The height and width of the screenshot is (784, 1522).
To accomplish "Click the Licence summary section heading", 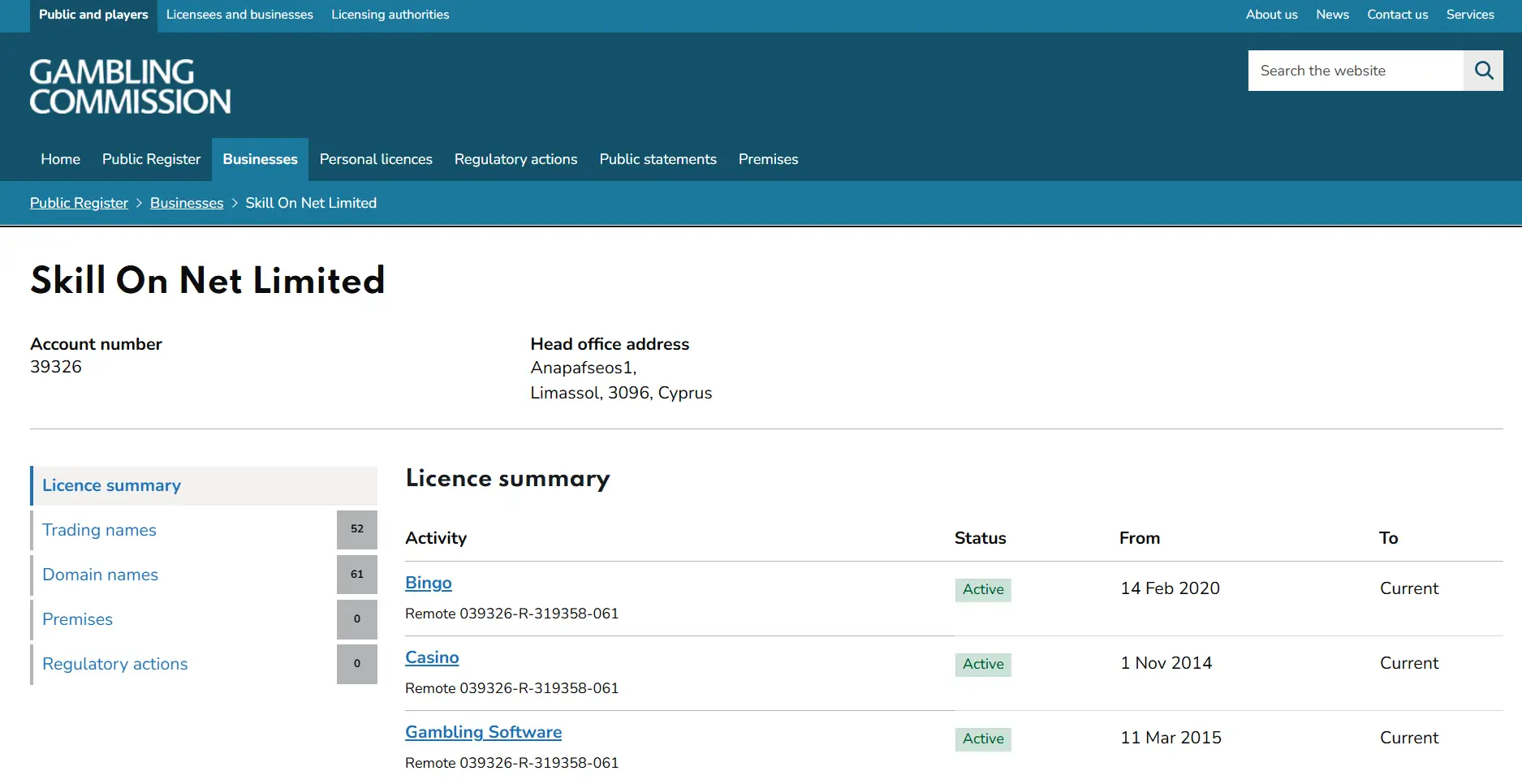I will (507, 479).
